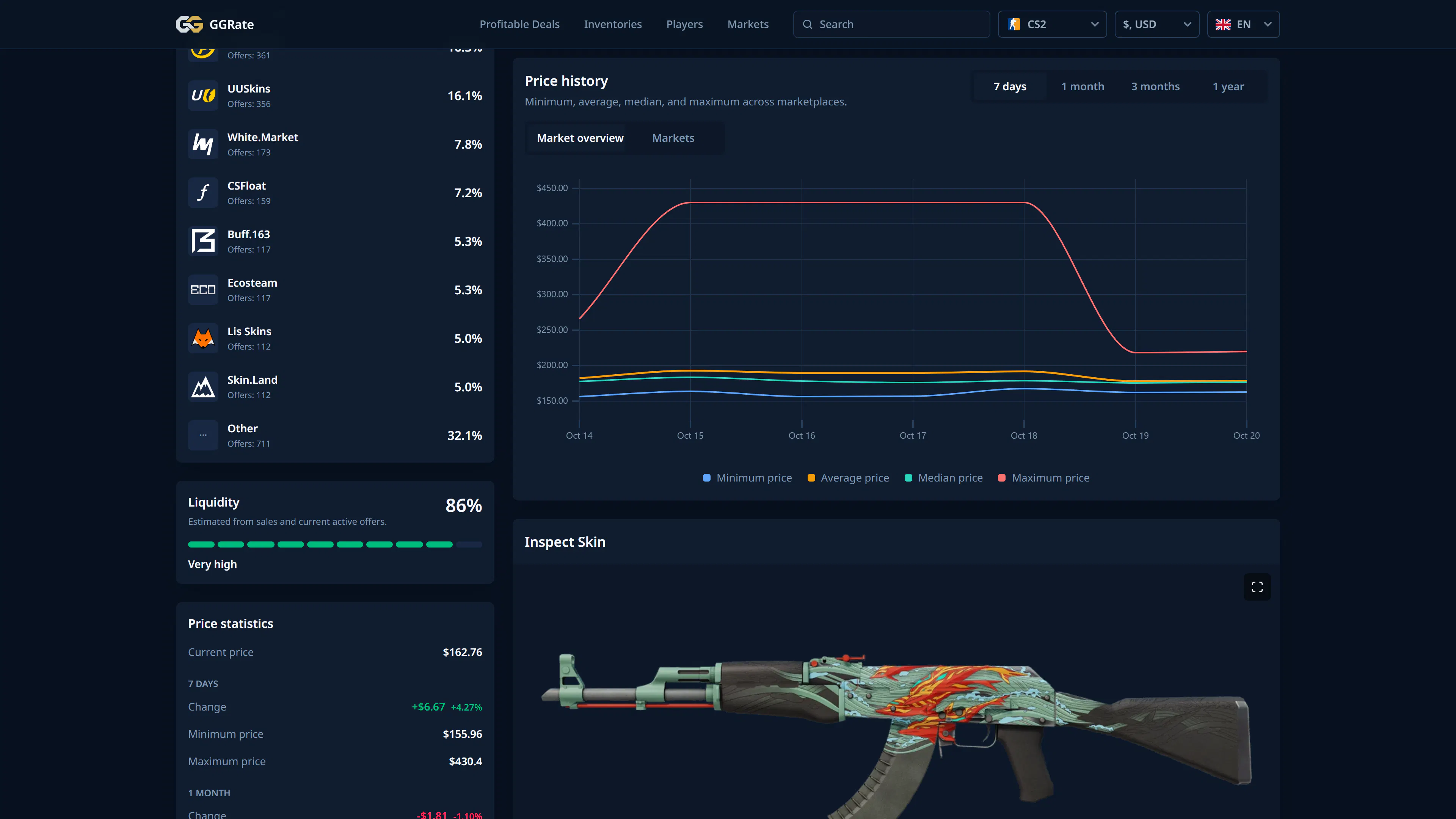Click the Lis Skins fox icon
The width and height of the screenshot is (1456, 819).
(203, 339)
